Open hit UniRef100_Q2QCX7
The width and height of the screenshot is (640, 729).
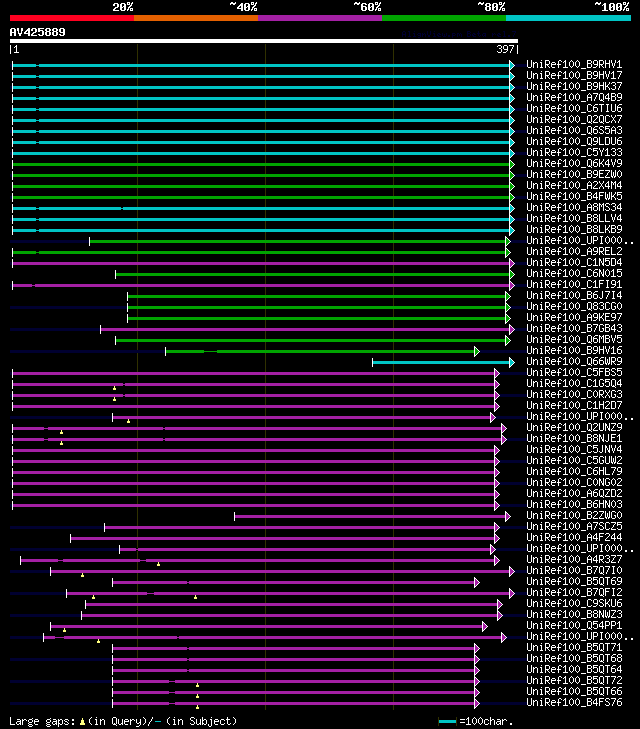point(574,119)
